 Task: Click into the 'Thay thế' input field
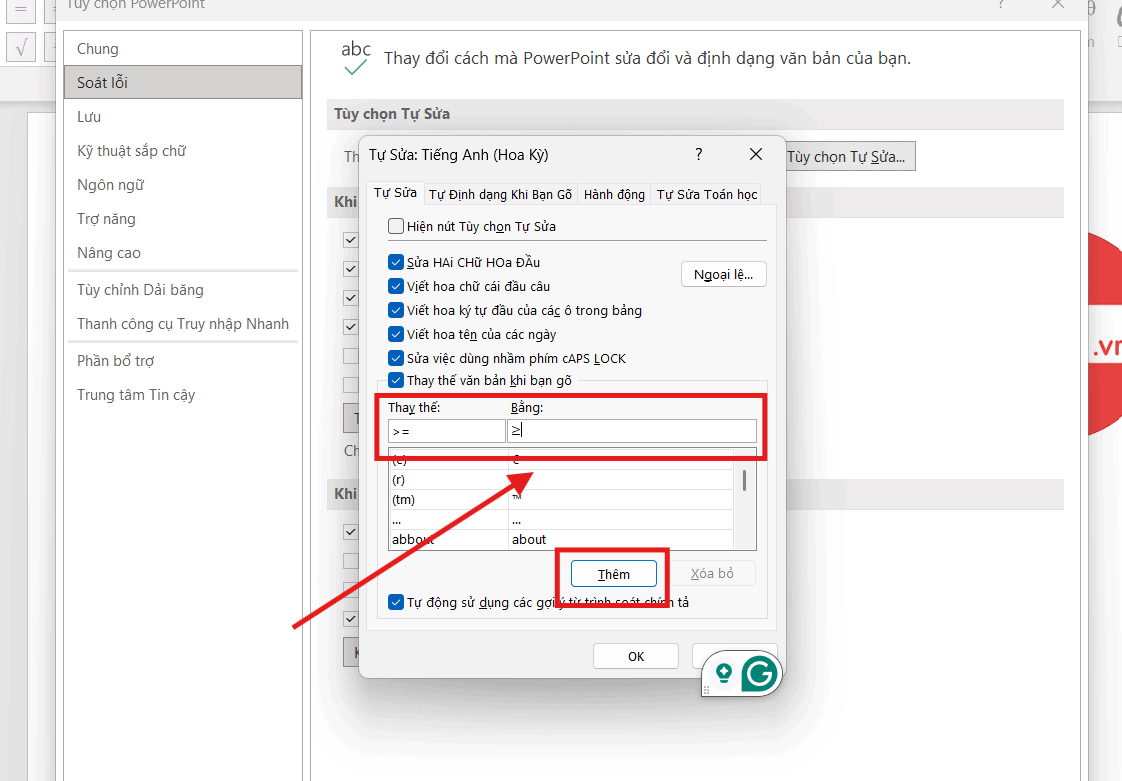click(446, 431)
